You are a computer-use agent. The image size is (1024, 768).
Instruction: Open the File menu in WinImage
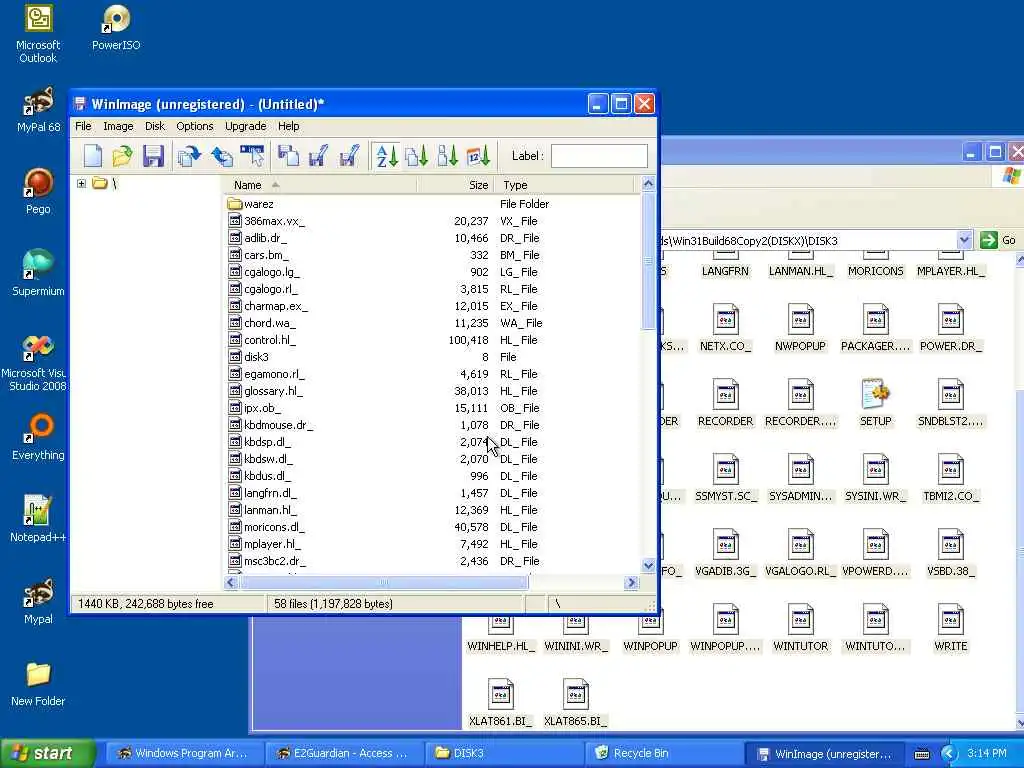[83, 126]
